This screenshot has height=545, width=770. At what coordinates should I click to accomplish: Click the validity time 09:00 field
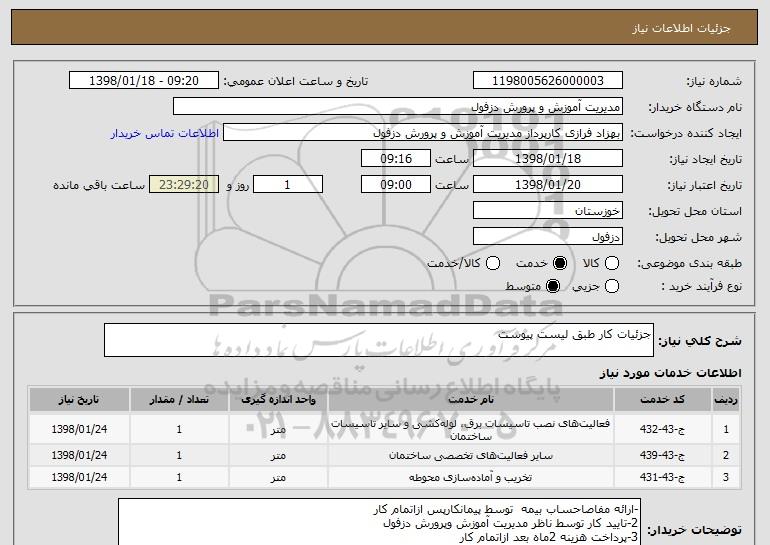coord(396,185)
